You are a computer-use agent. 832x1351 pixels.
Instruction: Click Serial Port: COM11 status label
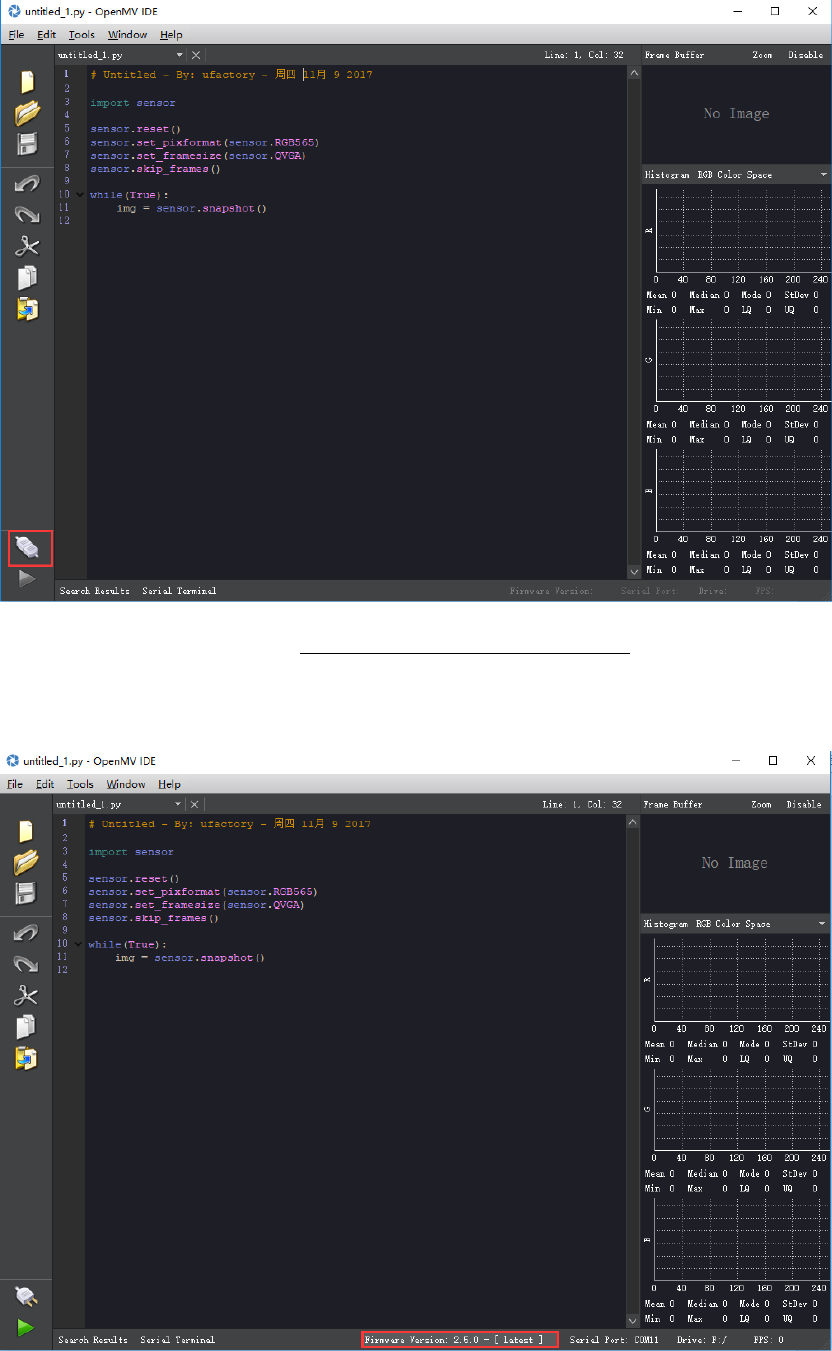pyautogui.click(x=614, y=1339)
